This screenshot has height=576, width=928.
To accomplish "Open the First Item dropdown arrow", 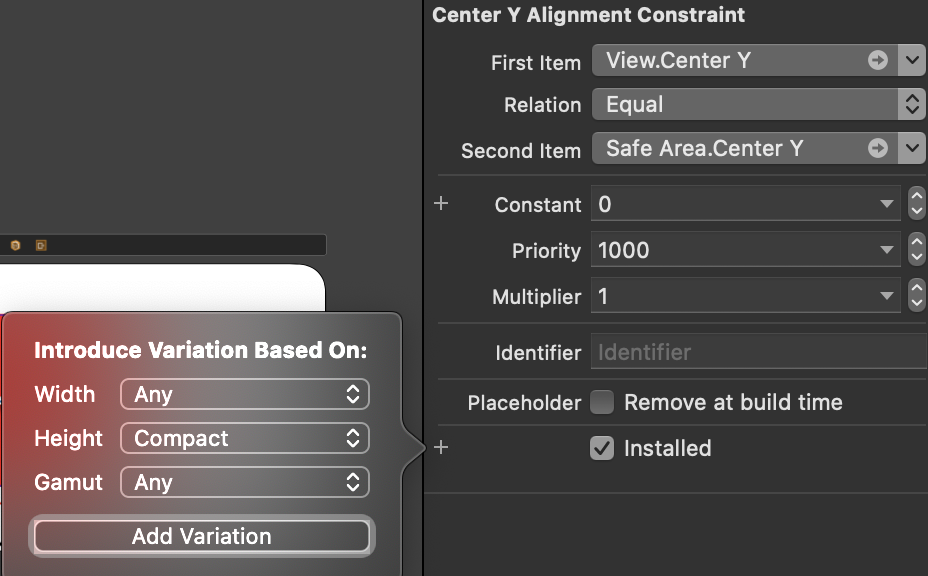I will click(912, 60).
